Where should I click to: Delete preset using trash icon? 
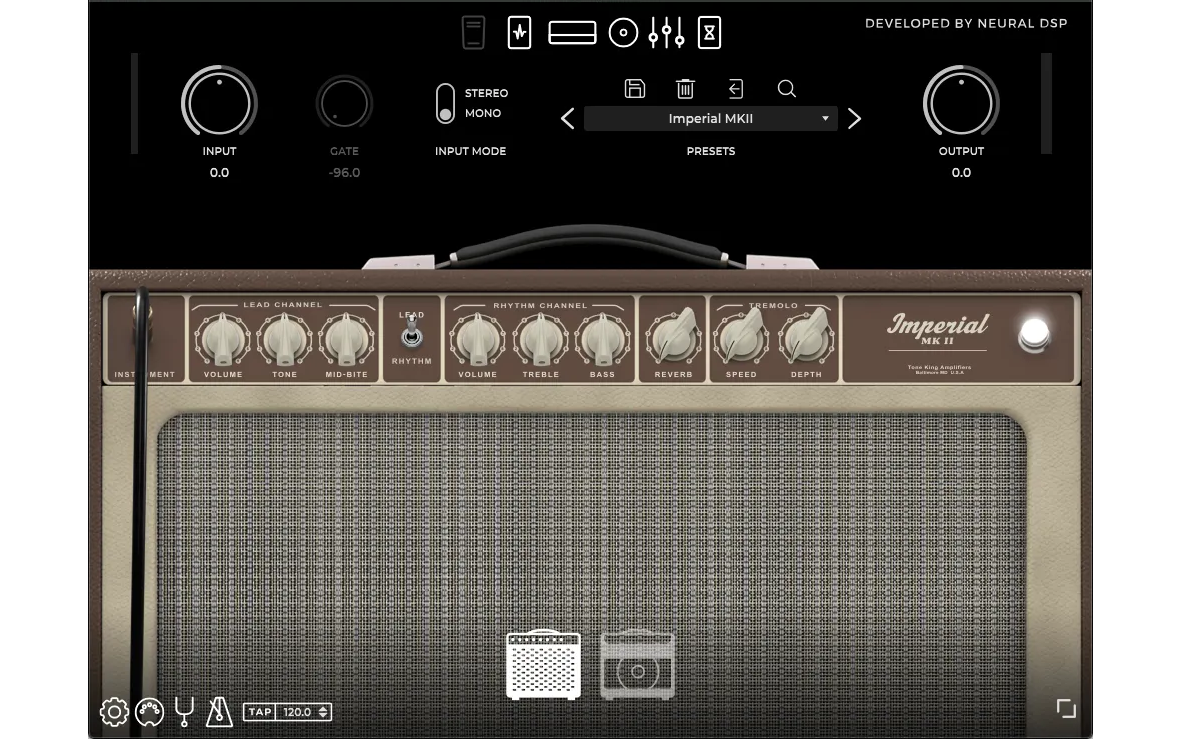[x=685, y=89]
